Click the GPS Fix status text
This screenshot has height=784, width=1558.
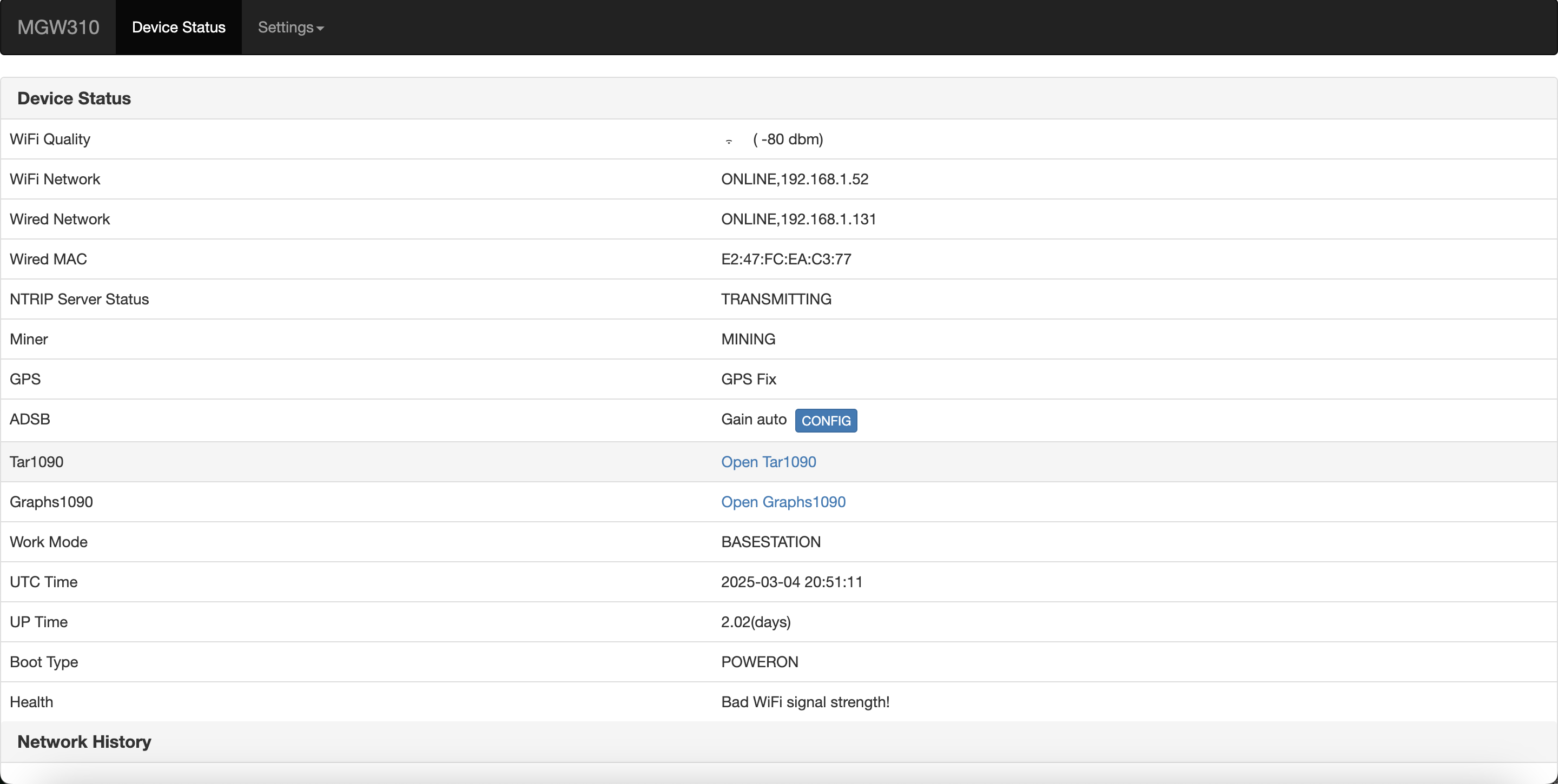(x=748, y=379)
